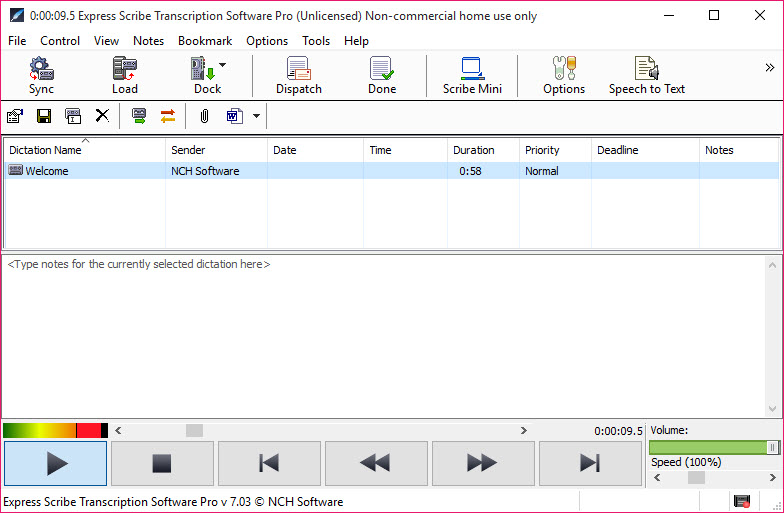Open dictation properties icon in small toolbar
784x513 pixels.
tap(15, 116)
